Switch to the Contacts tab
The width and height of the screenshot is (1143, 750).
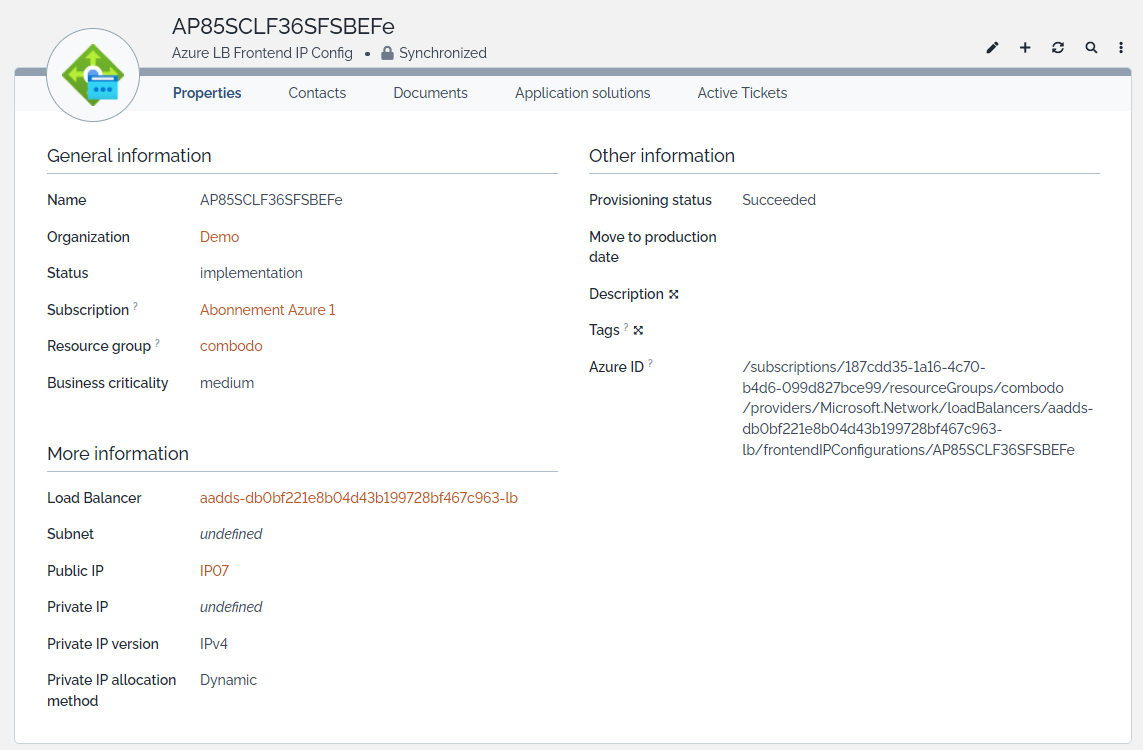317,93
